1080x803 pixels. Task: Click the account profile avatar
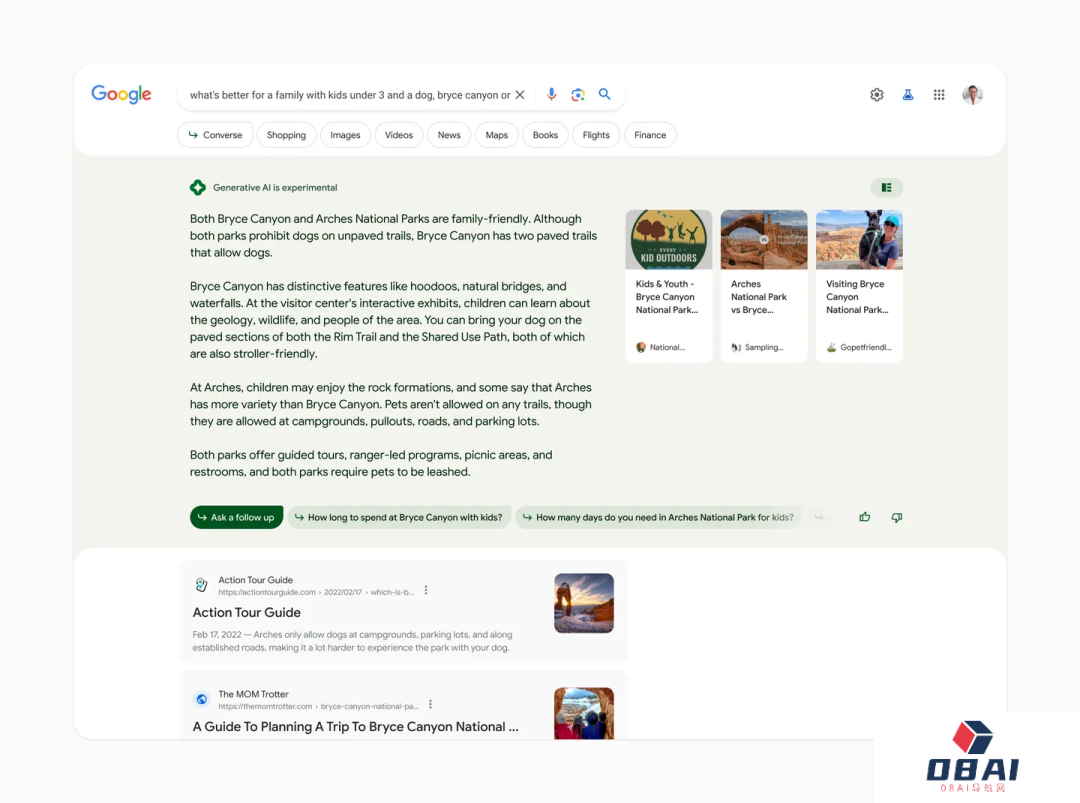973,94
